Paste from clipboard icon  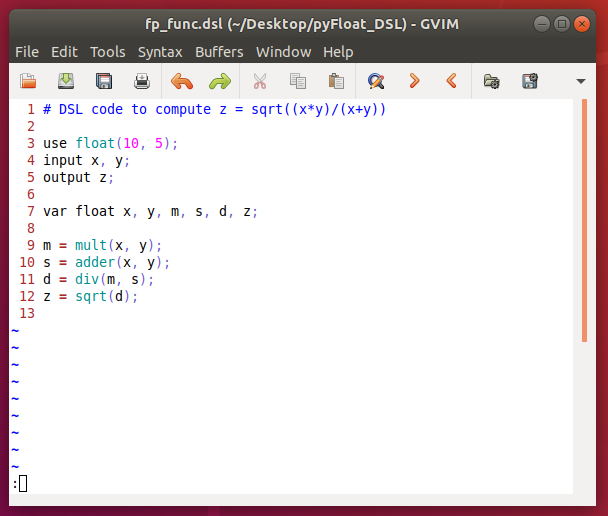coord(336,81)
